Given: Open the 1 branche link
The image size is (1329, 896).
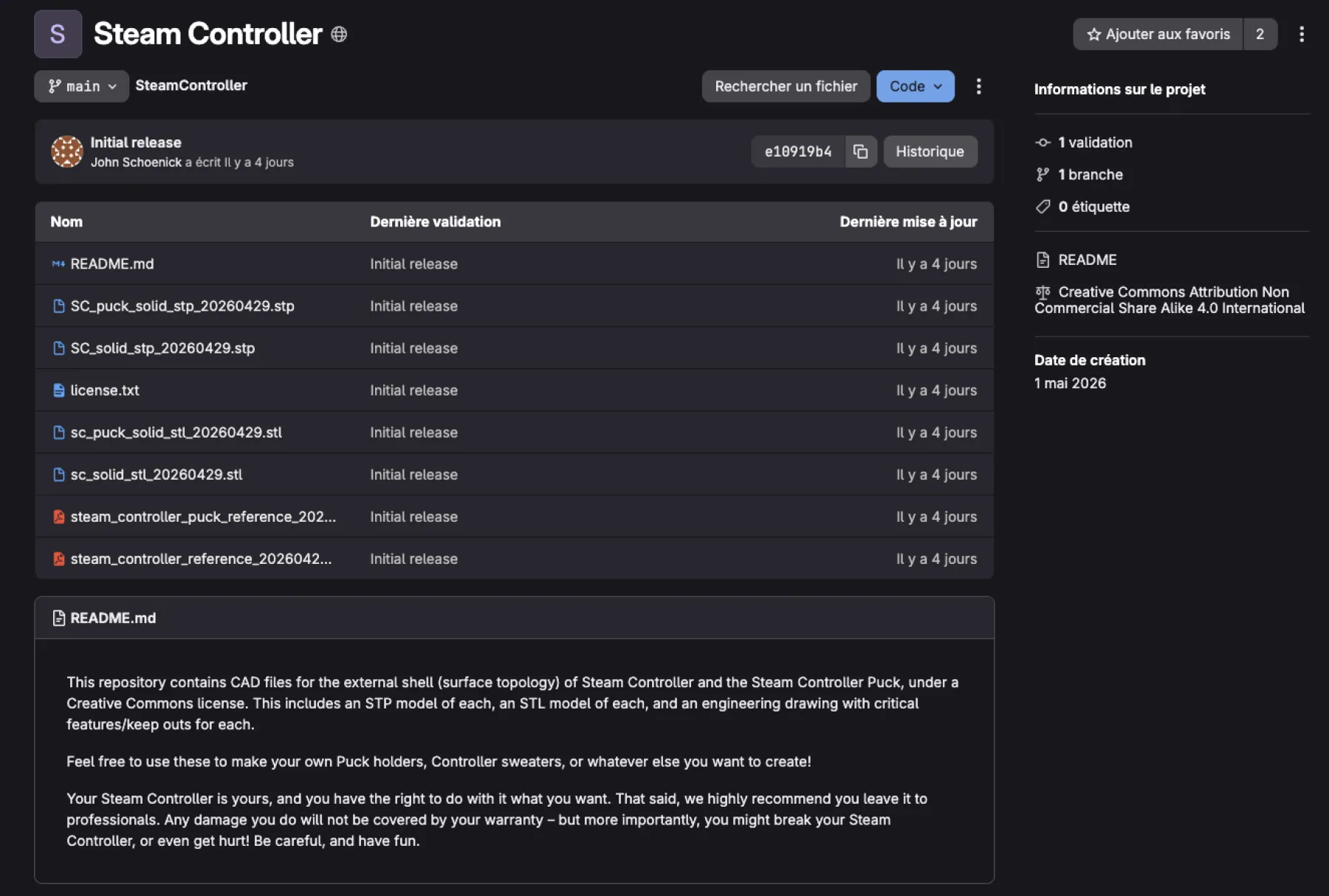Looking at the screenshot, I should tap(1091, 175).
